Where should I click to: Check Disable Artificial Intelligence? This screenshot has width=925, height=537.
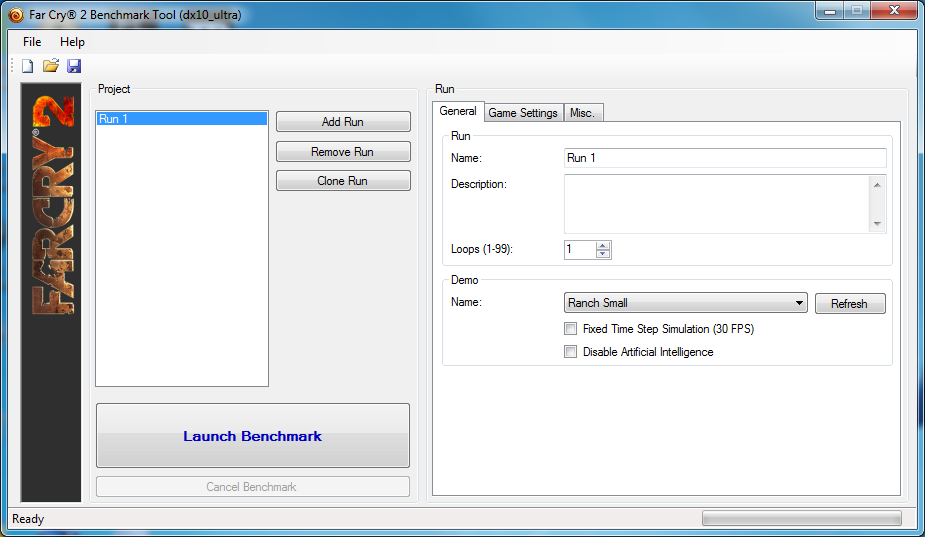[x=570, y=352]
